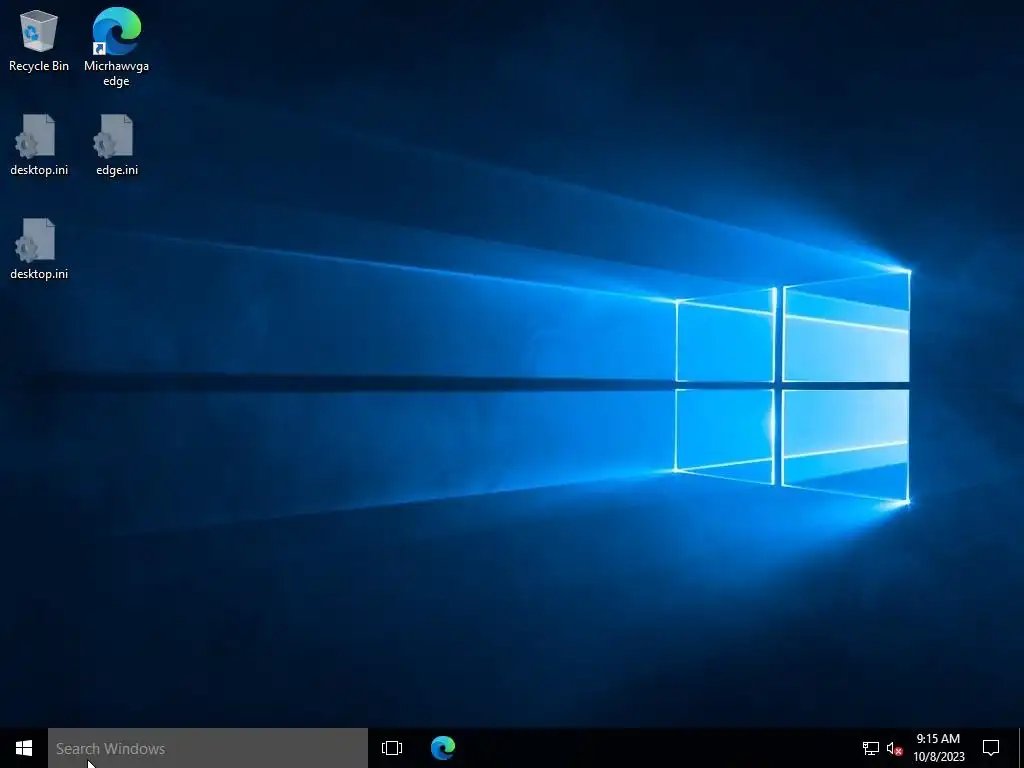This screenshot has height=768, width=1024.
Task: Open the Action Center notifications icon
Action: click(x=991, y=748)
